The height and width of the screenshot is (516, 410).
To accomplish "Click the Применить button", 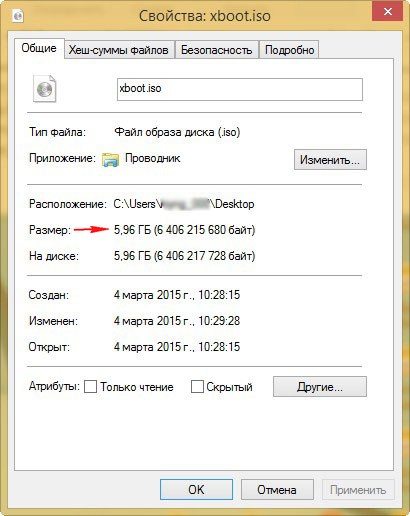I will pos(358,489).
